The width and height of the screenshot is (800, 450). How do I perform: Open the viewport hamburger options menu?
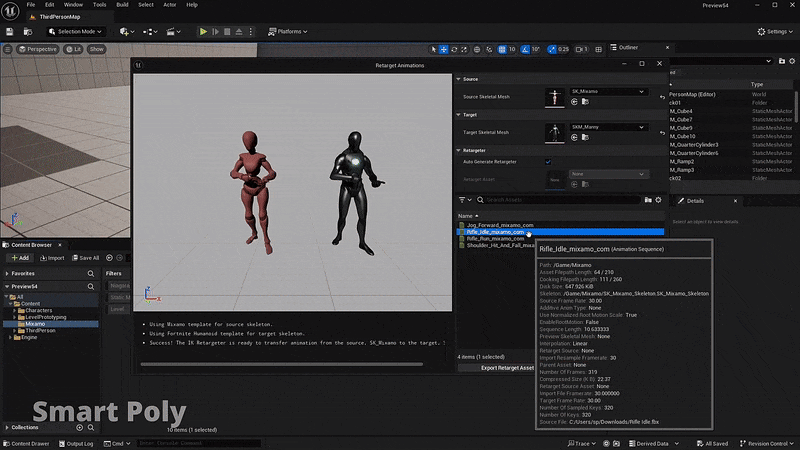(8, 49)
